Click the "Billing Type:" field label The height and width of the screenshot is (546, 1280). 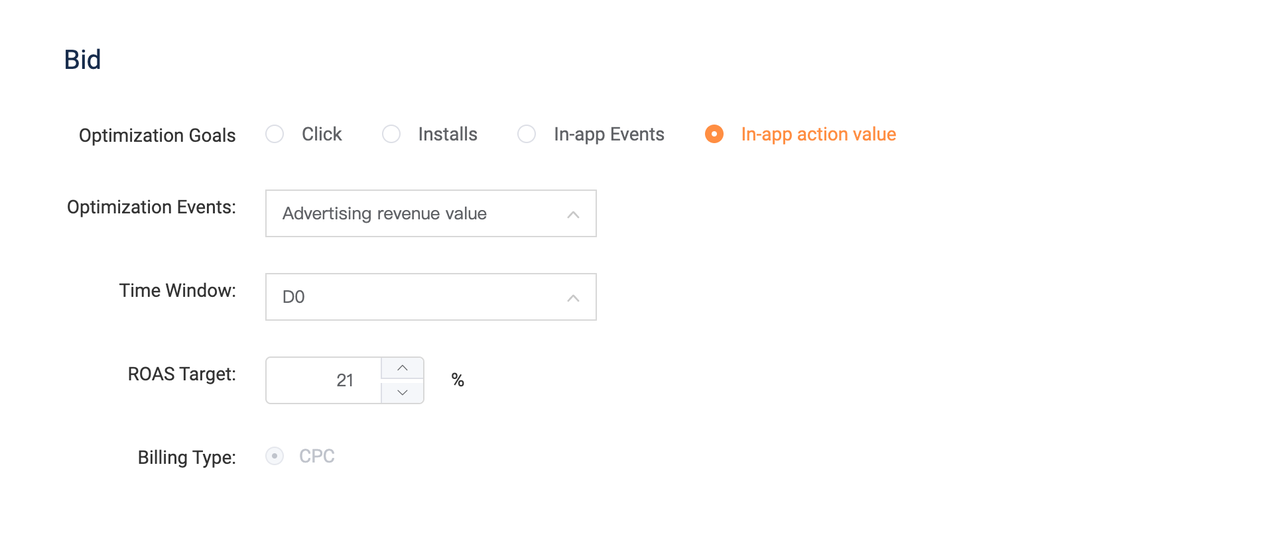click(187, 458)
